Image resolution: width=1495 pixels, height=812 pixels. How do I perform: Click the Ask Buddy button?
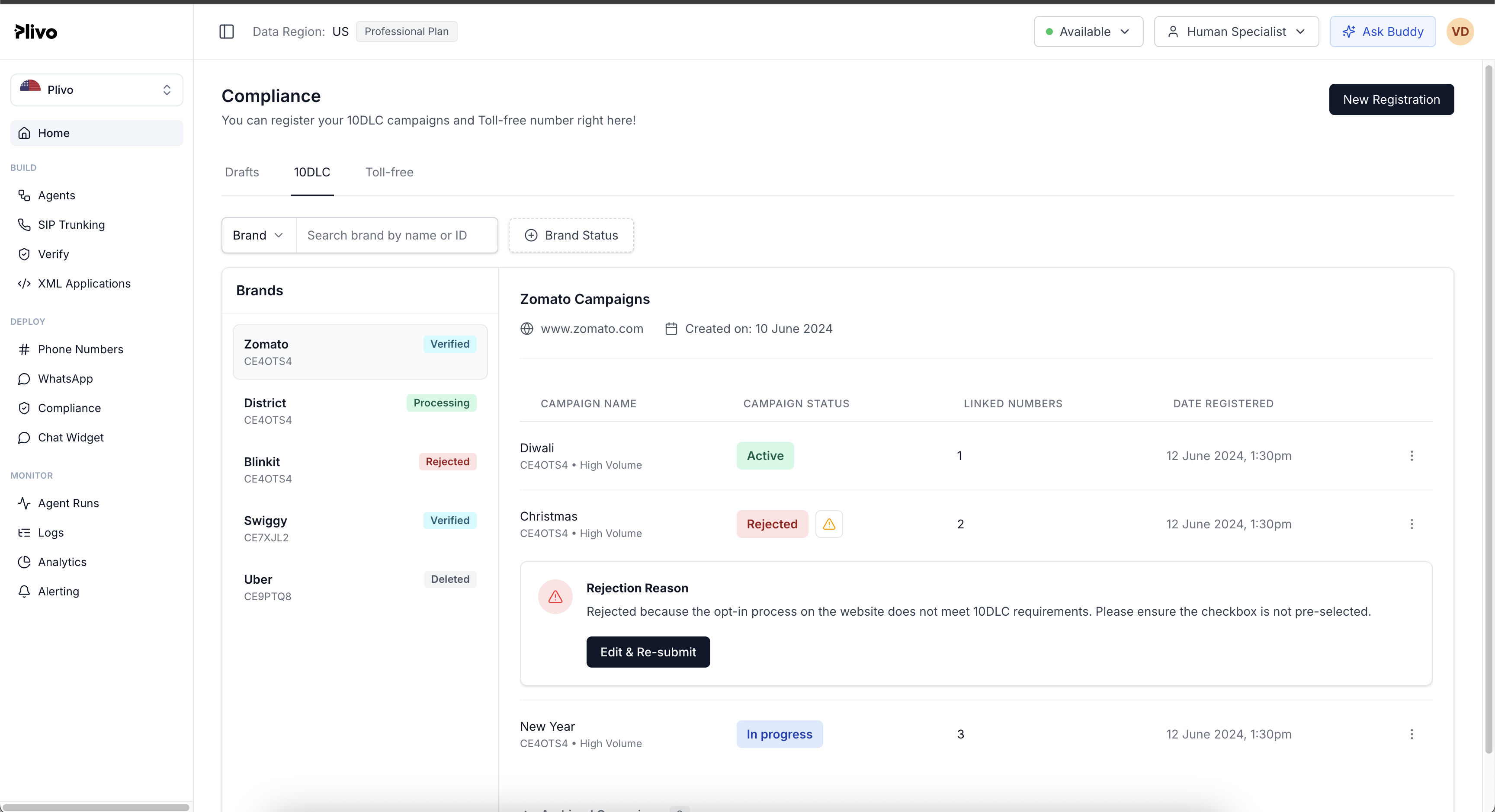tap(1383, 31)
